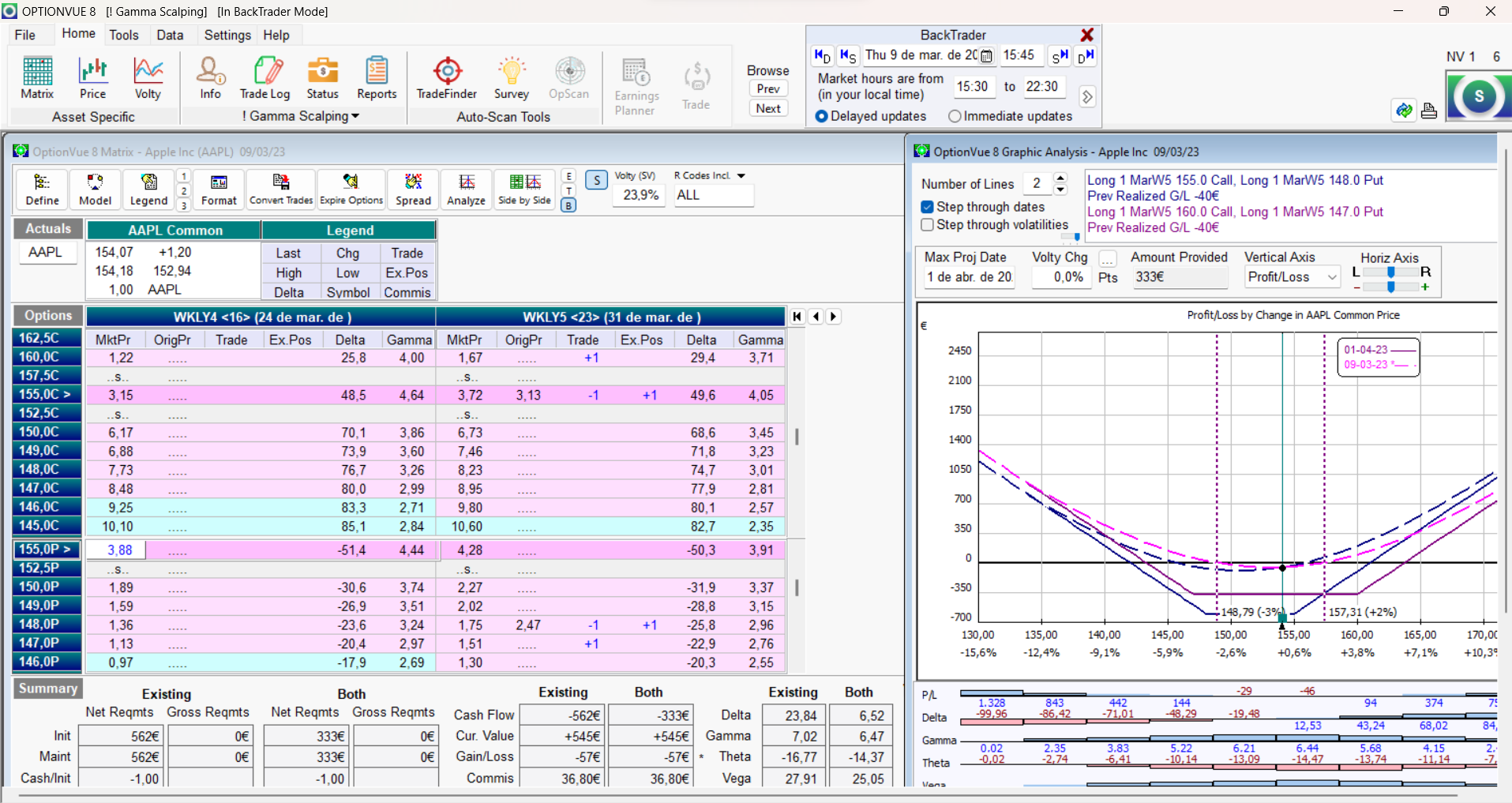Click the Legend tool icon
The width and height of the screenshot is (1512, 803).
click(148, 190)
